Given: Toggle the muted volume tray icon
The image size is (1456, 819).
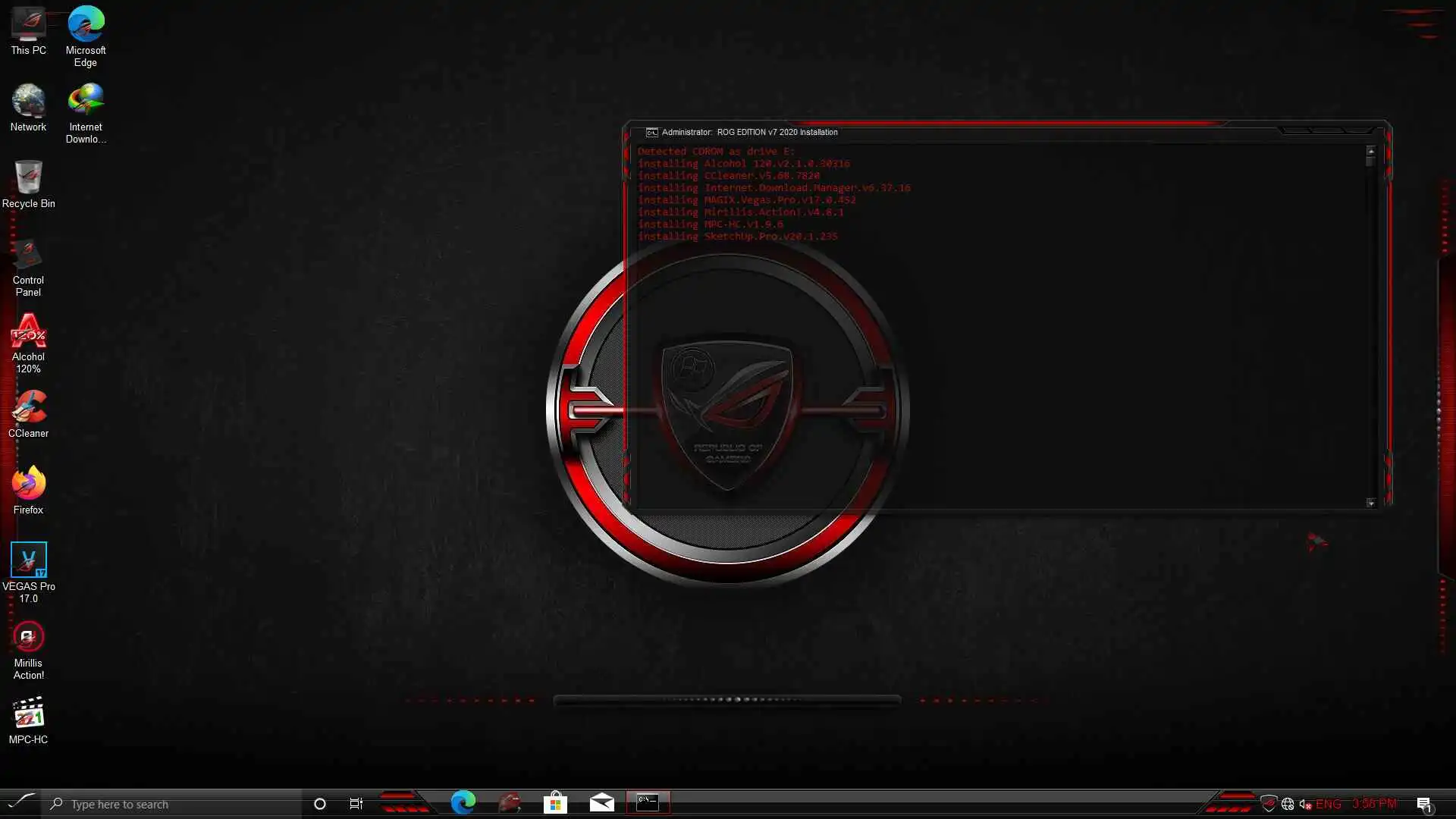Looking at the screenshot, I should 1305,804.
